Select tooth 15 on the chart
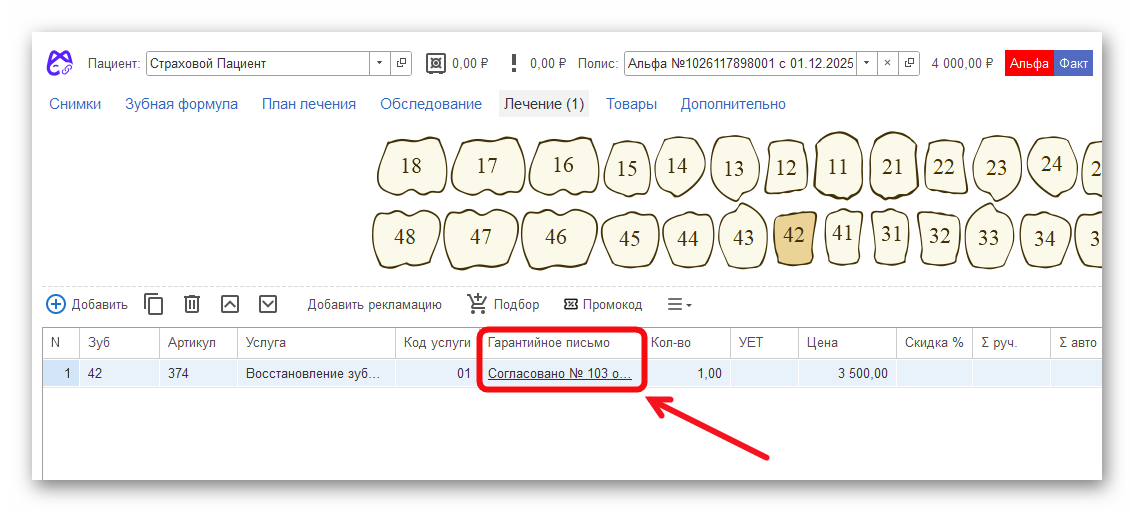 (628, 168)
